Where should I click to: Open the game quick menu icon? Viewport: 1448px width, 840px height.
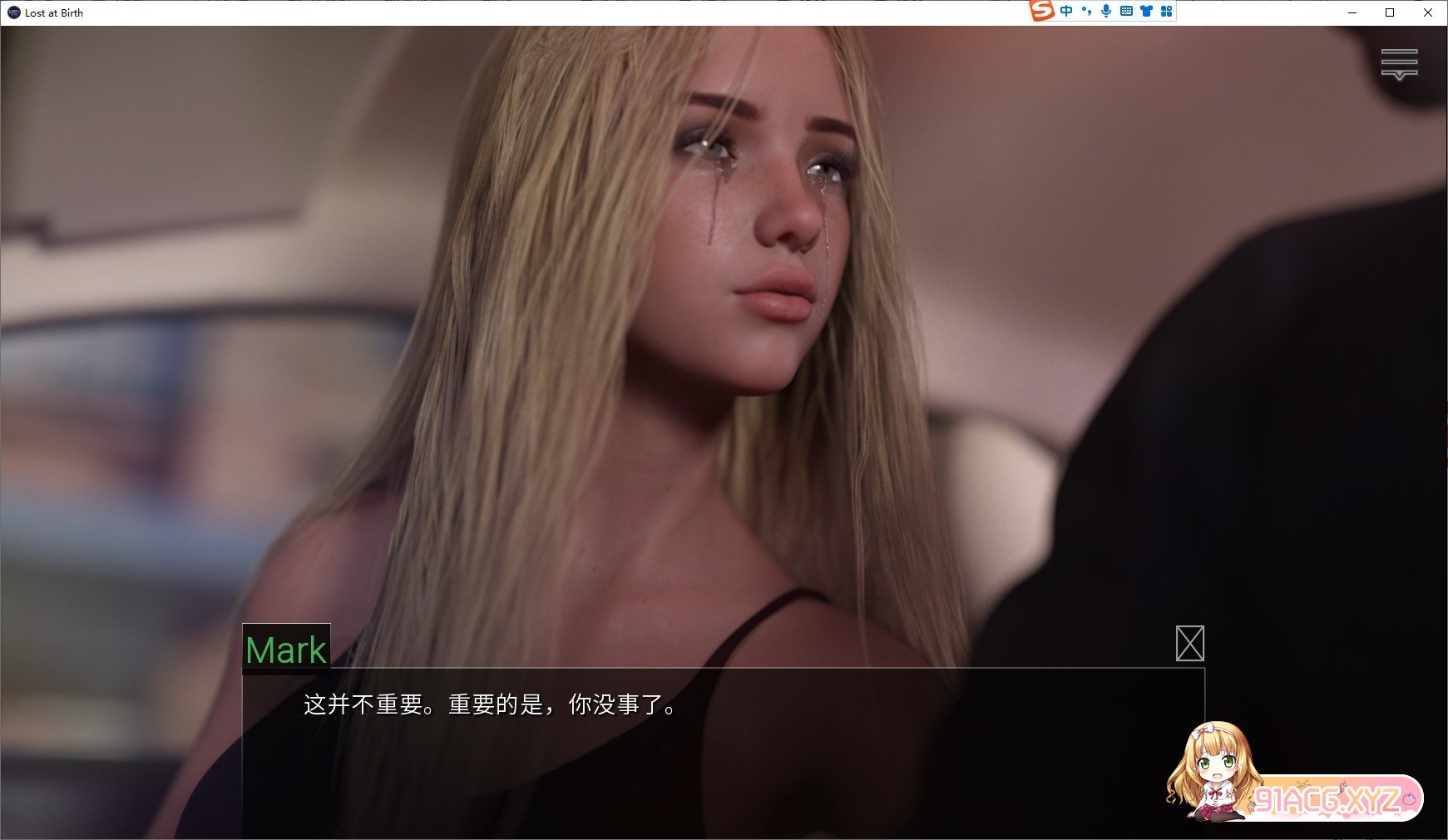(1399, 64)
